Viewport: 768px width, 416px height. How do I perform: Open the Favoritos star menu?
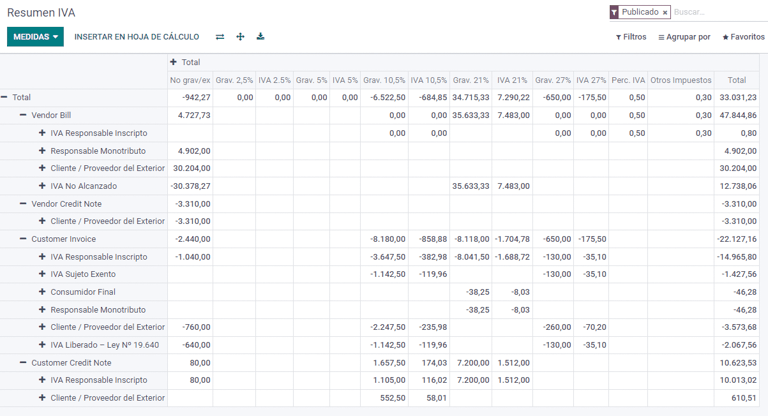click(x=743, y=37)
